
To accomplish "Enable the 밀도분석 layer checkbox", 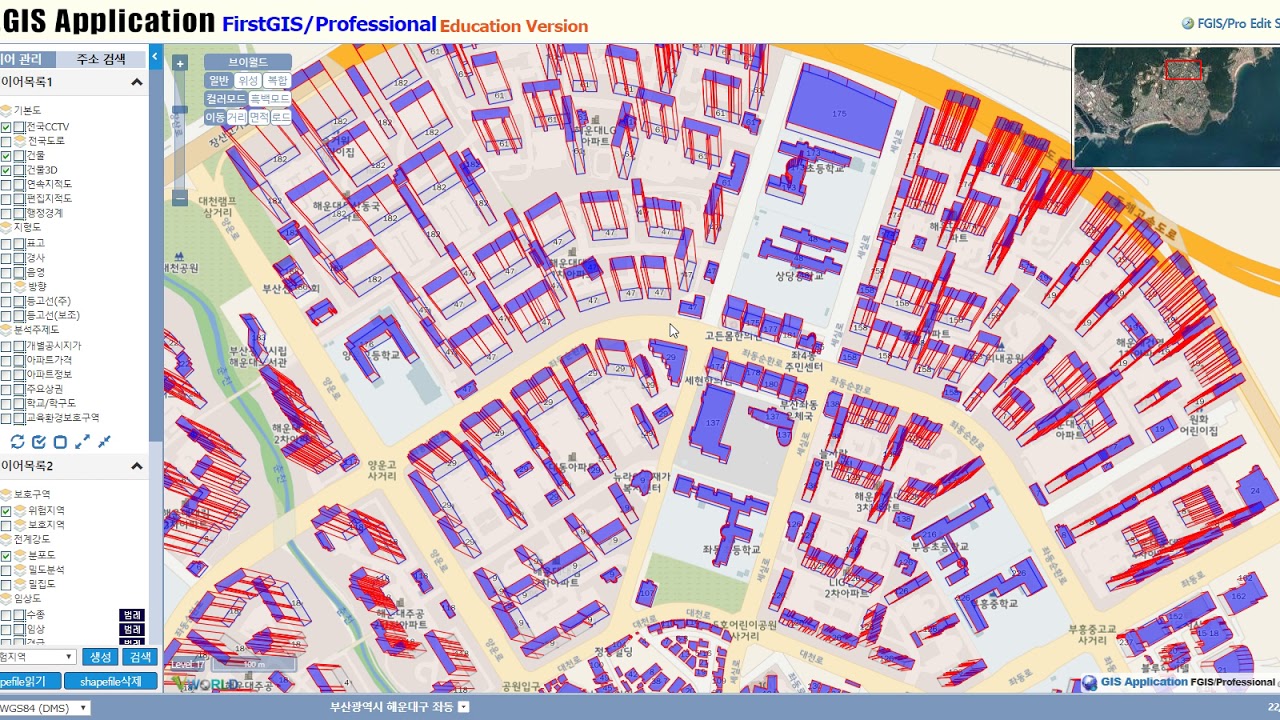I will pyautogui.click(x=6, y=569).
